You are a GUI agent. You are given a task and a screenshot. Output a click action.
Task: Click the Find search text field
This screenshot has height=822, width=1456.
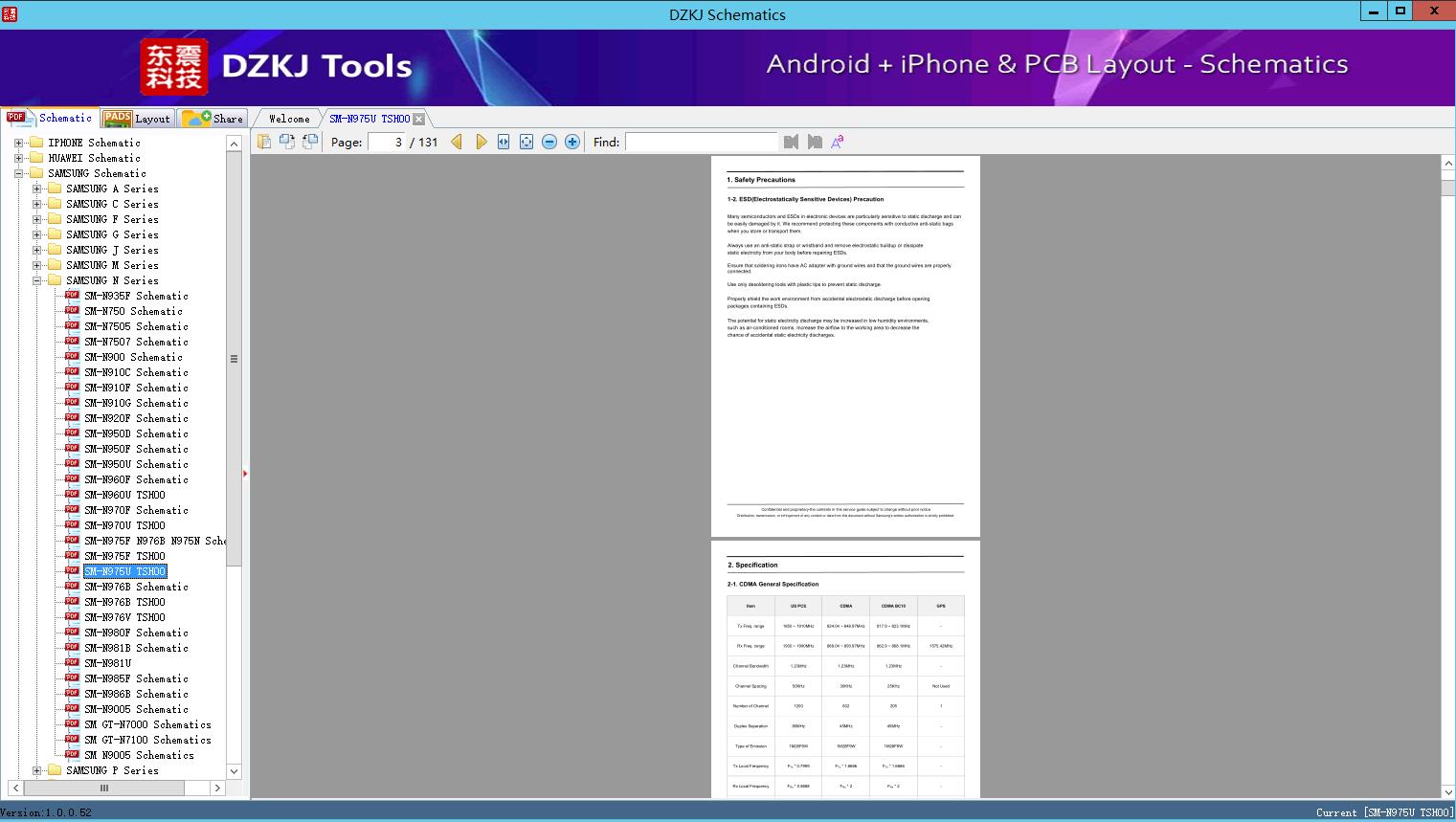tap(702, 142)
